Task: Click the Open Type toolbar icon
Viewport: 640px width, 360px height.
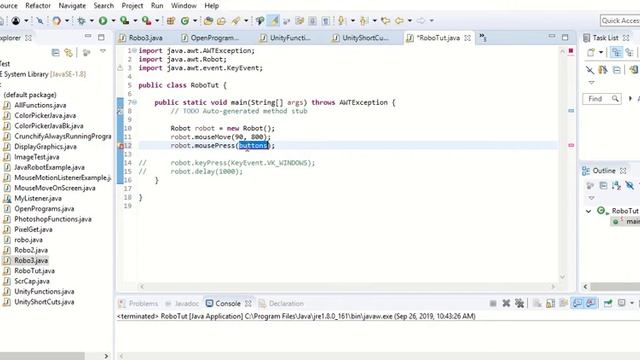Action: pos(208,20)
